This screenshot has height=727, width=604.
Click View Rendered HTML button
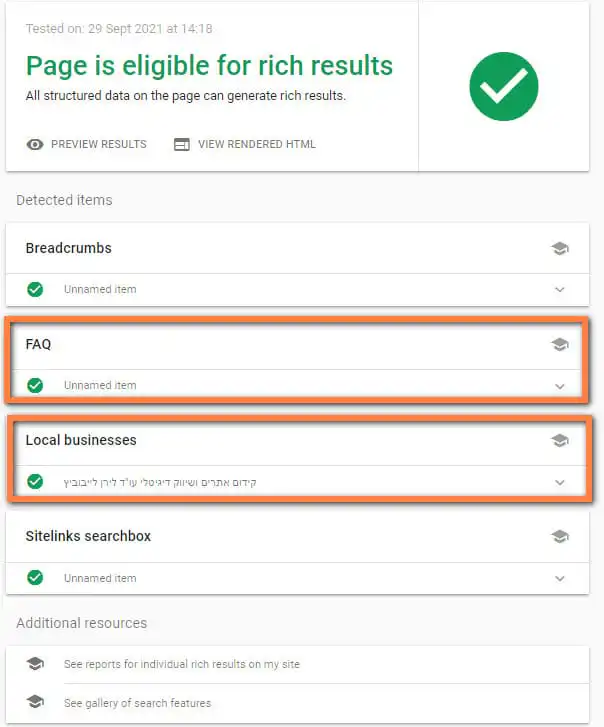pos(256,144)
